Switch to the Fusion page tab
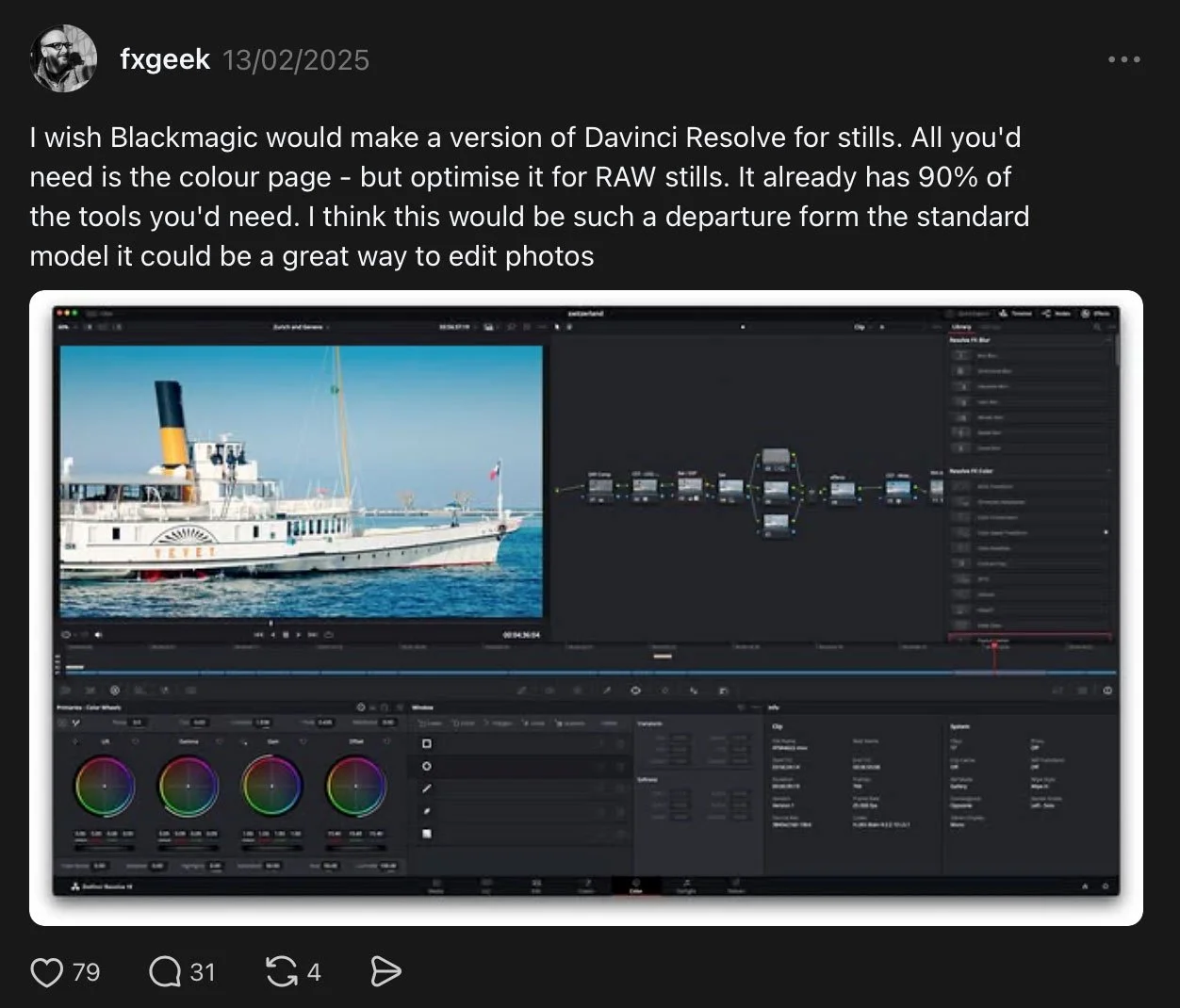 coord(586,886)
